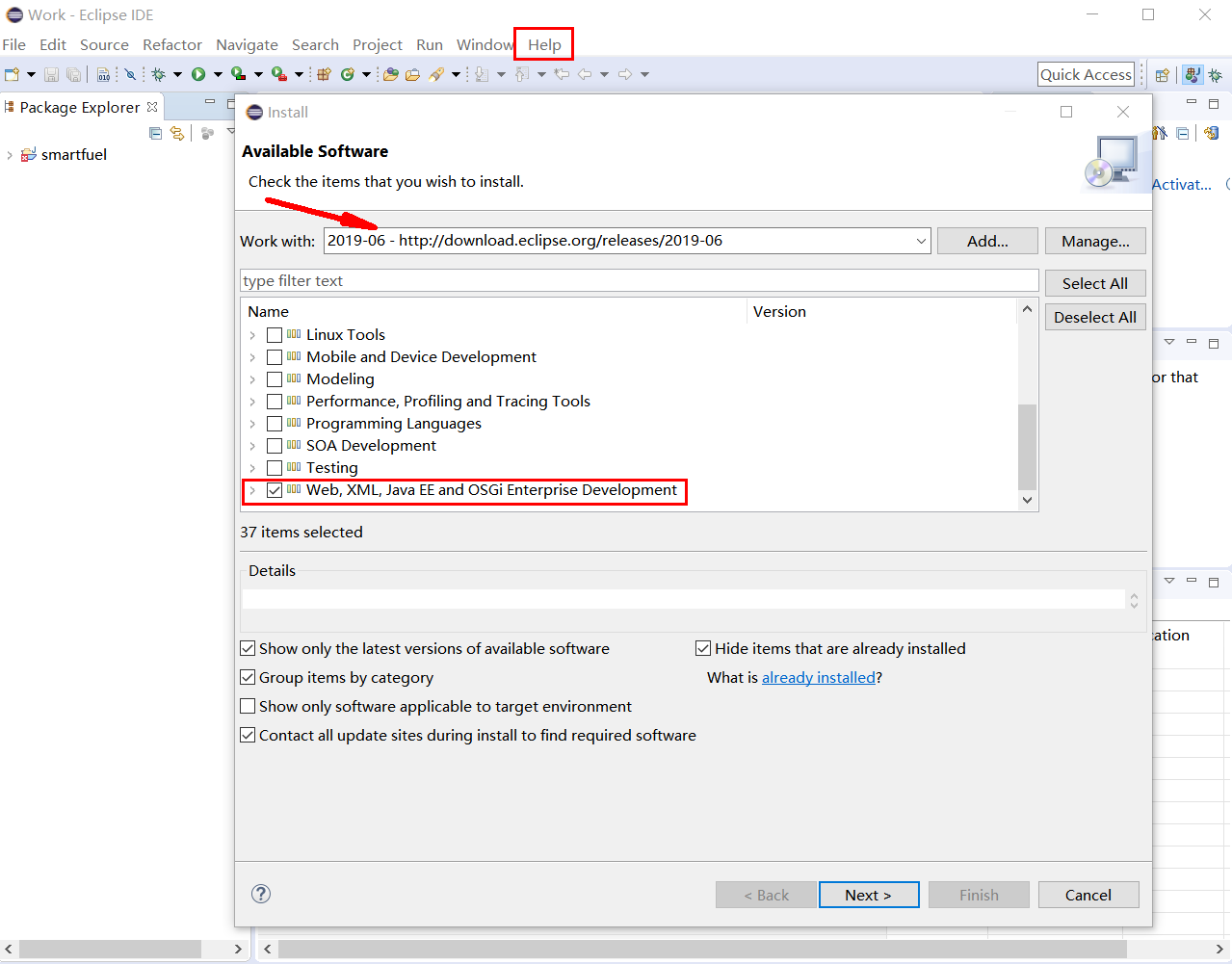The width and height of the screenshot is (1232, 964).
Task: Click Link with Editor in Package Explorer
Action: (177, 133)
